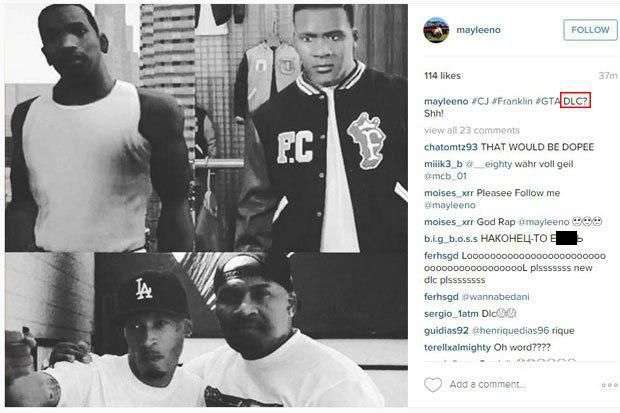Open the #GTA hashtag in the caption
Screen dimensions: 620x413
point(548,101)
